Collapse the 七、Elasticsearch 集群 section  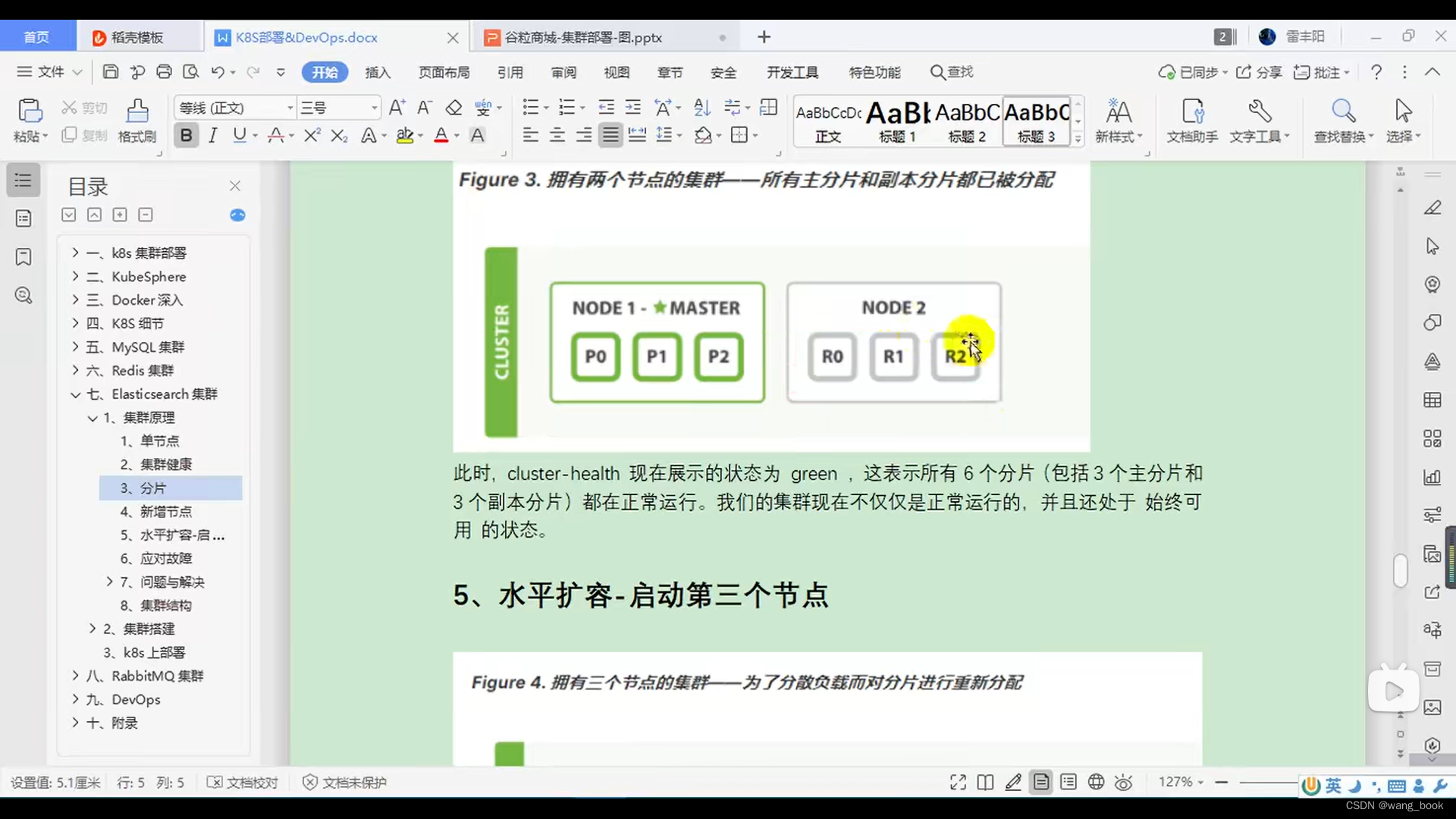tap(75, 394)
